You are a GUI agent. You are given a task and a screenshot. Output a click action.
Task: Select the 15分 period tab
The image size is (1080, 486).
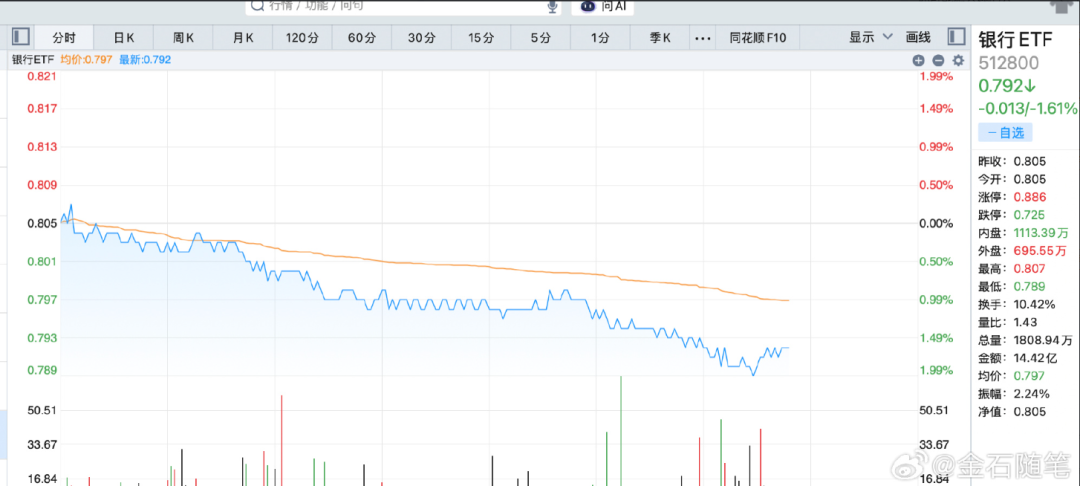tap(481, 38)
